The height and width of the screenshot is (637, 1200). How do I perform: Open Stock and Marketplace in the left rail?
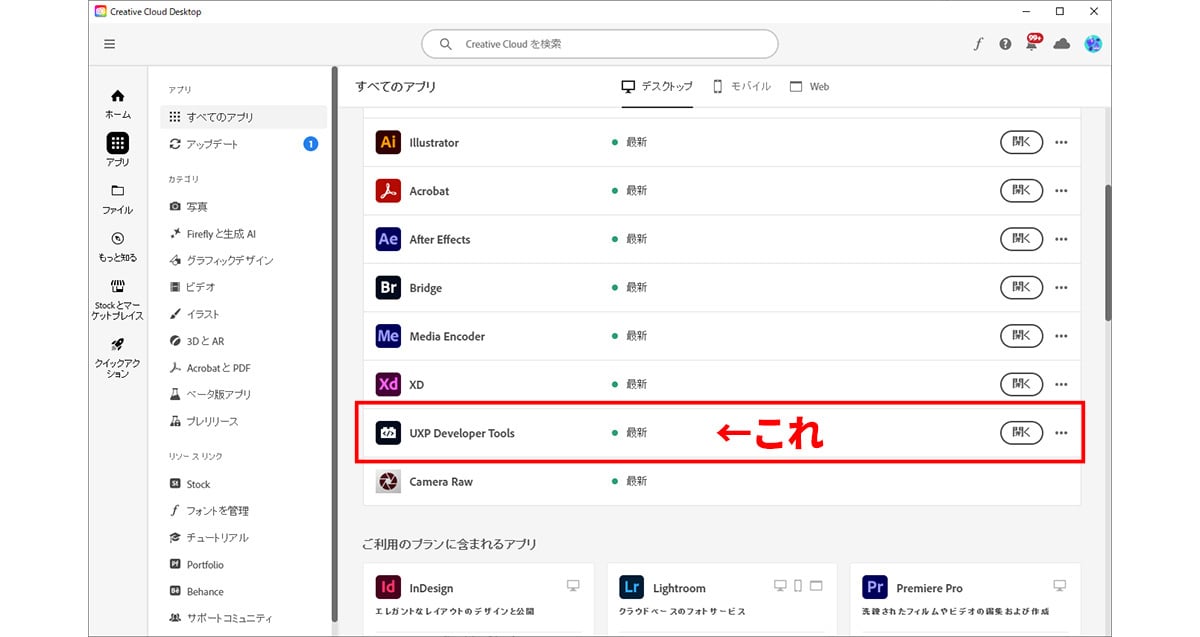(118, 299)
